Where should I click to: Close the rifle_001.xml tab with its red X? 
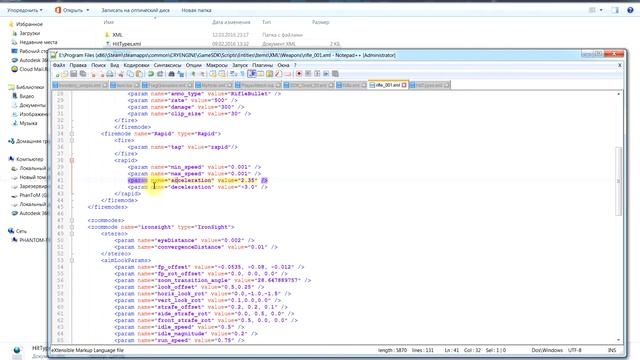click(x=404, y=85)
